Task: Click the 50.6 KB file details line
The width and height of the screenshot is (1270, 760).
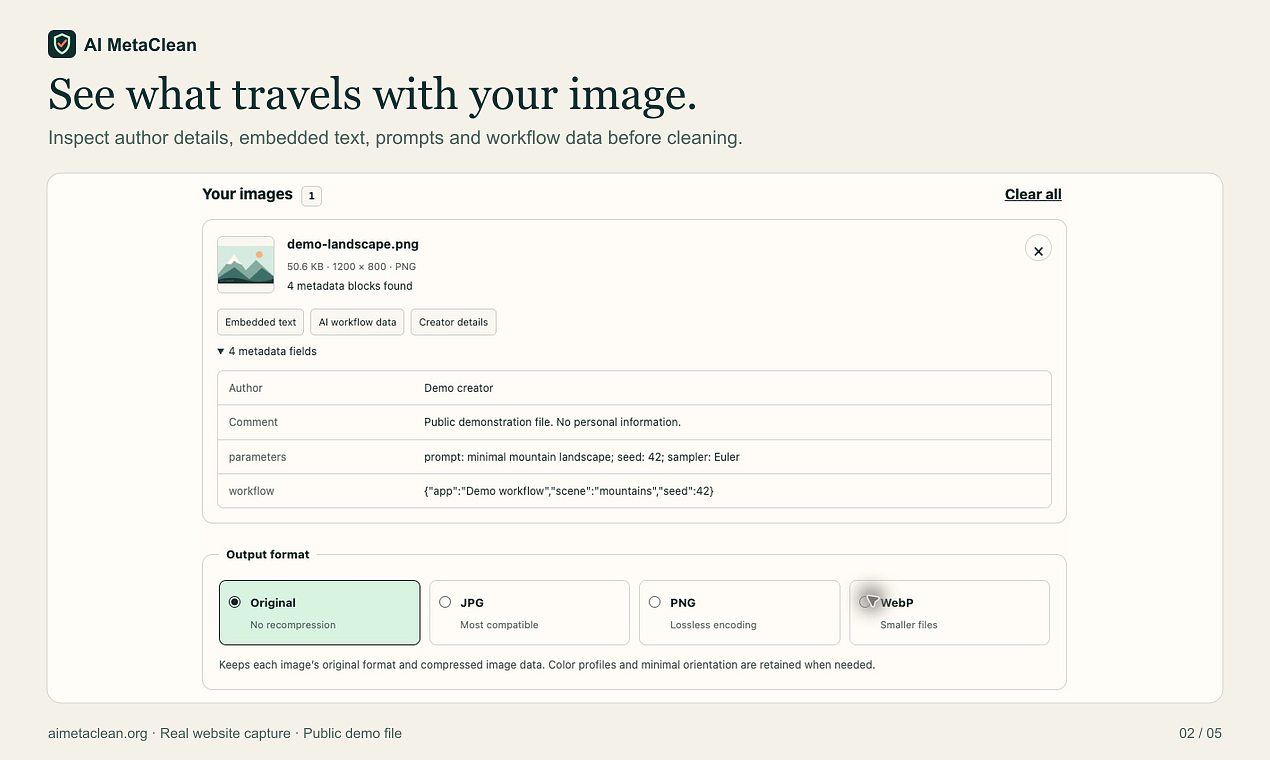Action: pyautogui.click(x=351, y=267)
